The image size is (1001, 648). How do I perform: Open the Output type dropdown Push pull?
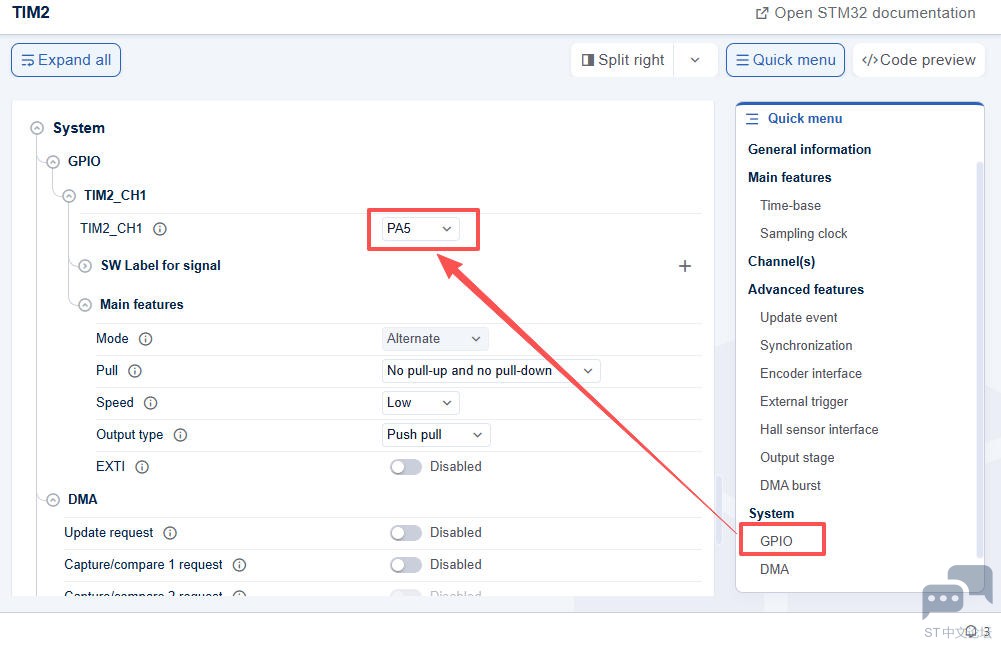(x=436, y=434)
